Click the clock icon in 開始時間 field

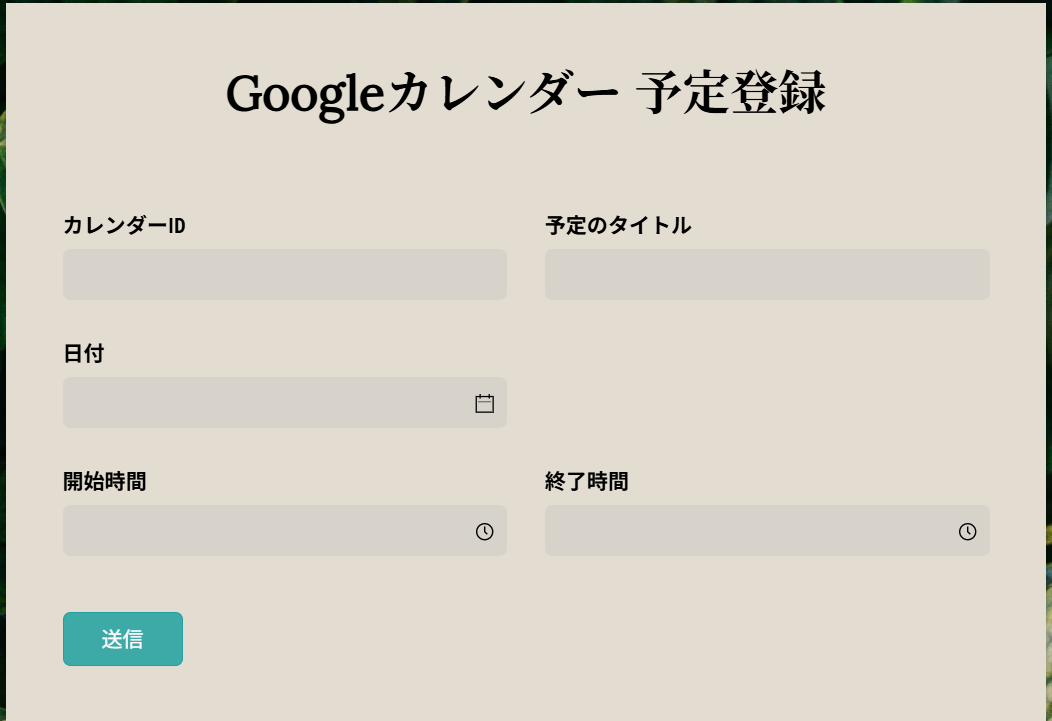pyautogui.click(x=484, y=531)
